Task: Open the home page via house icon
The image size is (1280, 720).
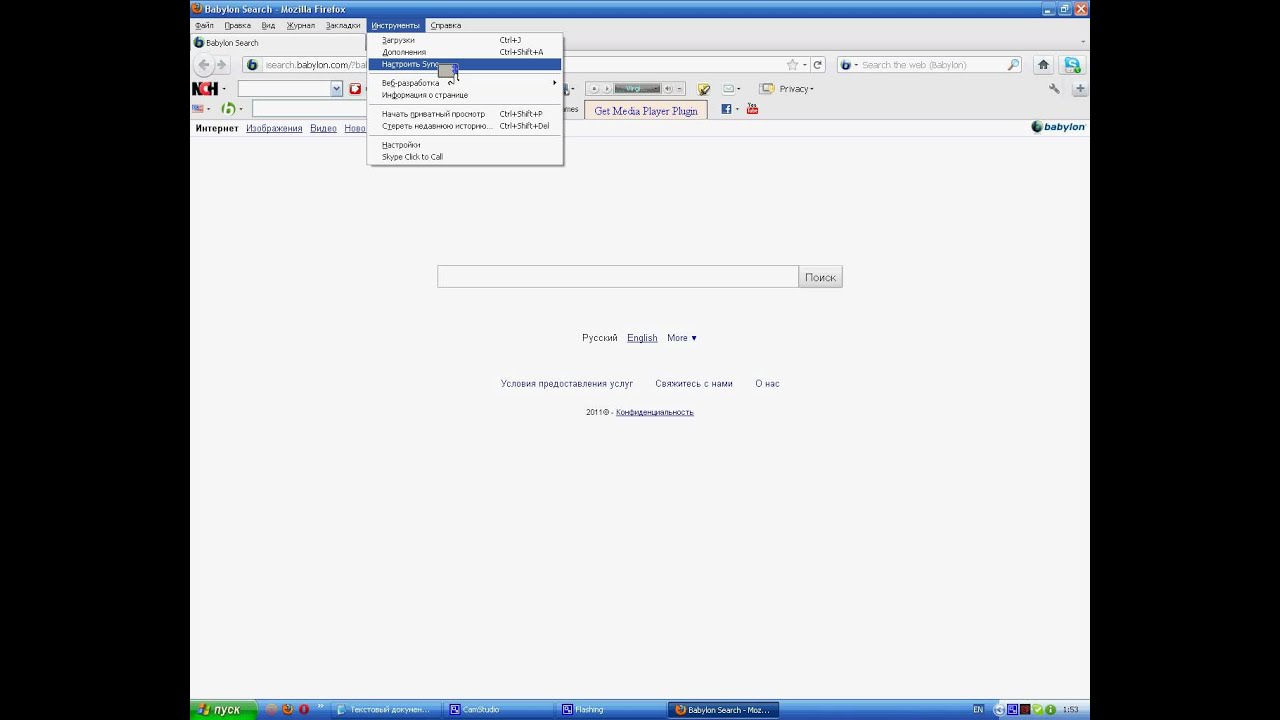Action: 1043,65
